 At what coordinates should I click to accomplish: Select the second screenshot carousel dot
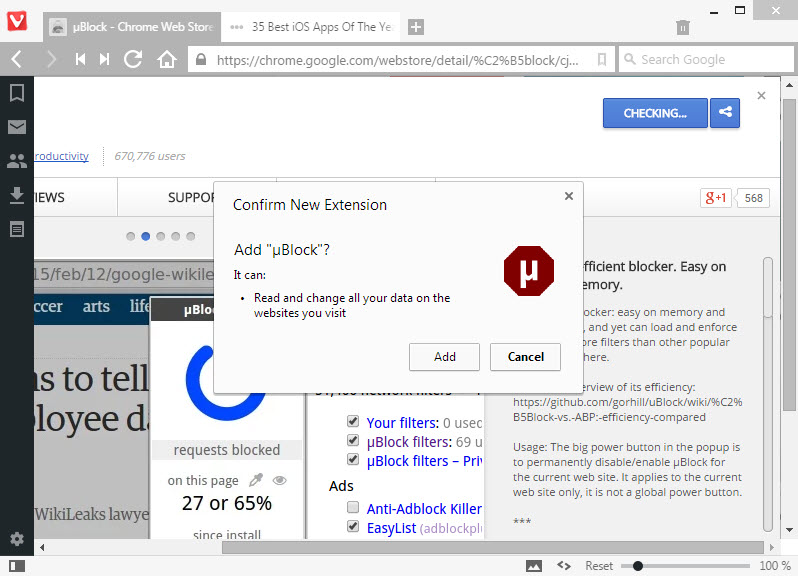tap(146, 236)
